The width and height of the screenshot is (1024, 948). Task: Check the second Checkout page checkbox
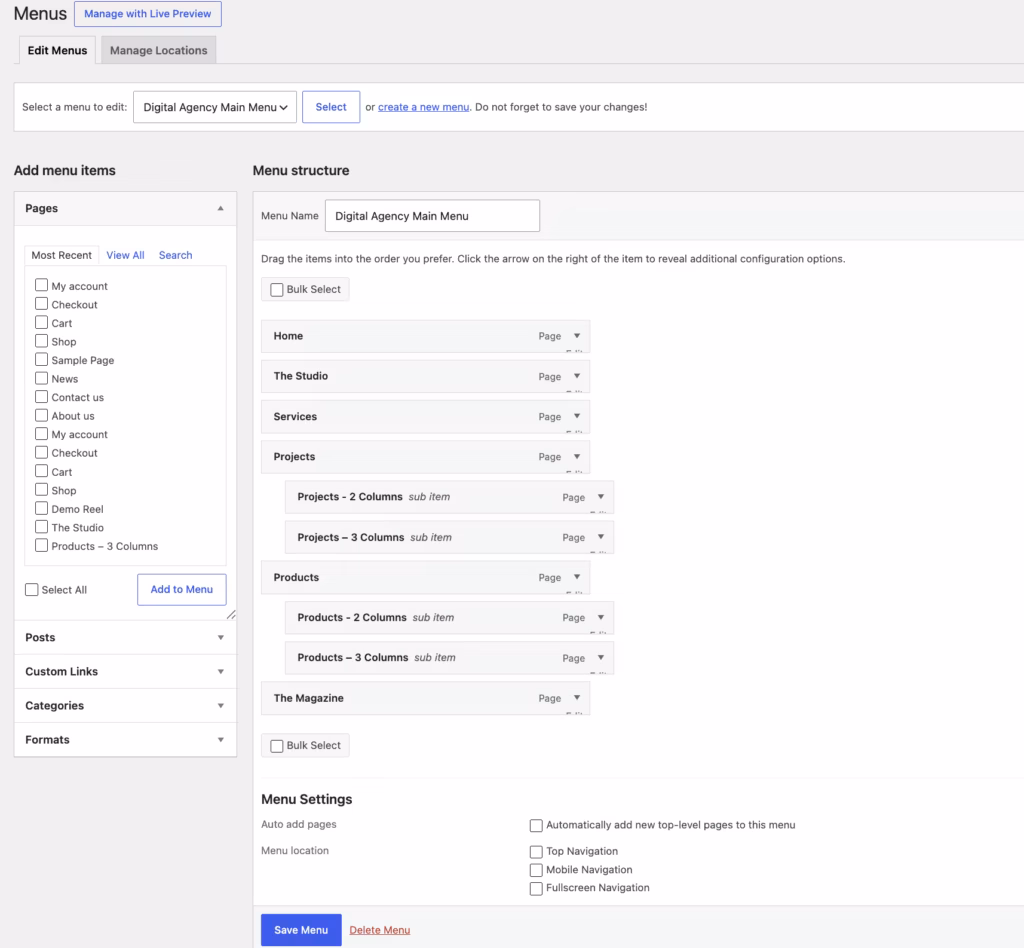pos(41,452)
